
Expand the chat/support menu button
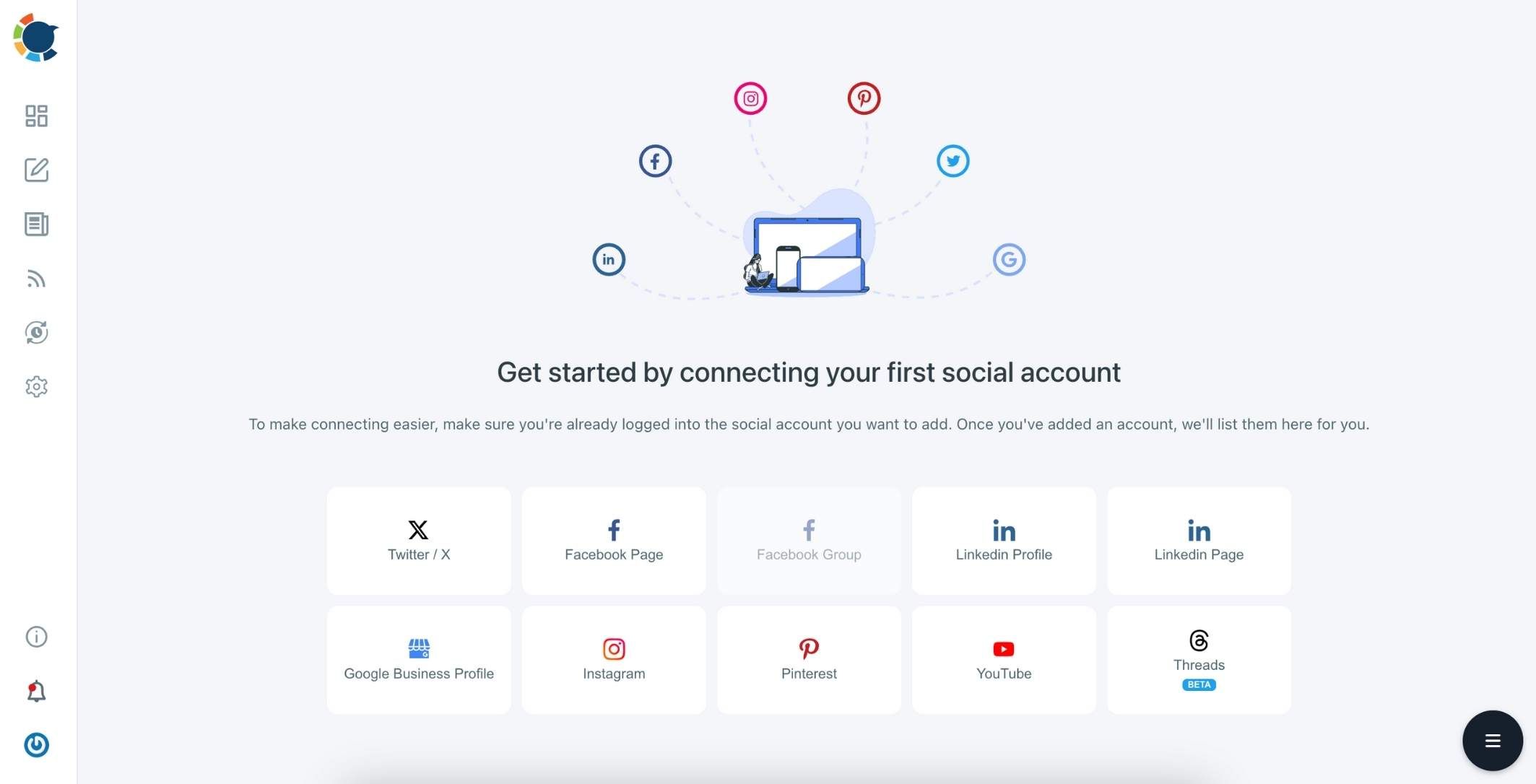pyautogui.click(x=1492, y=740)
